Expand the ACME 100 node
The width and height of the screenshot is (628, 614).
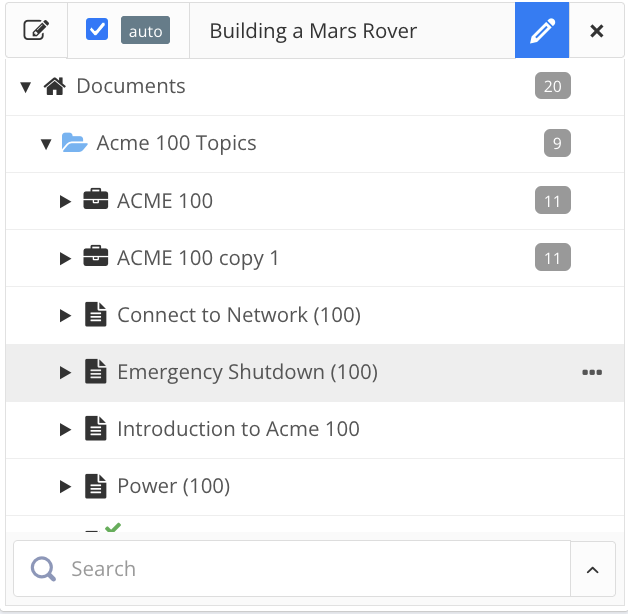pyautogui.click(x=65, y=201)
